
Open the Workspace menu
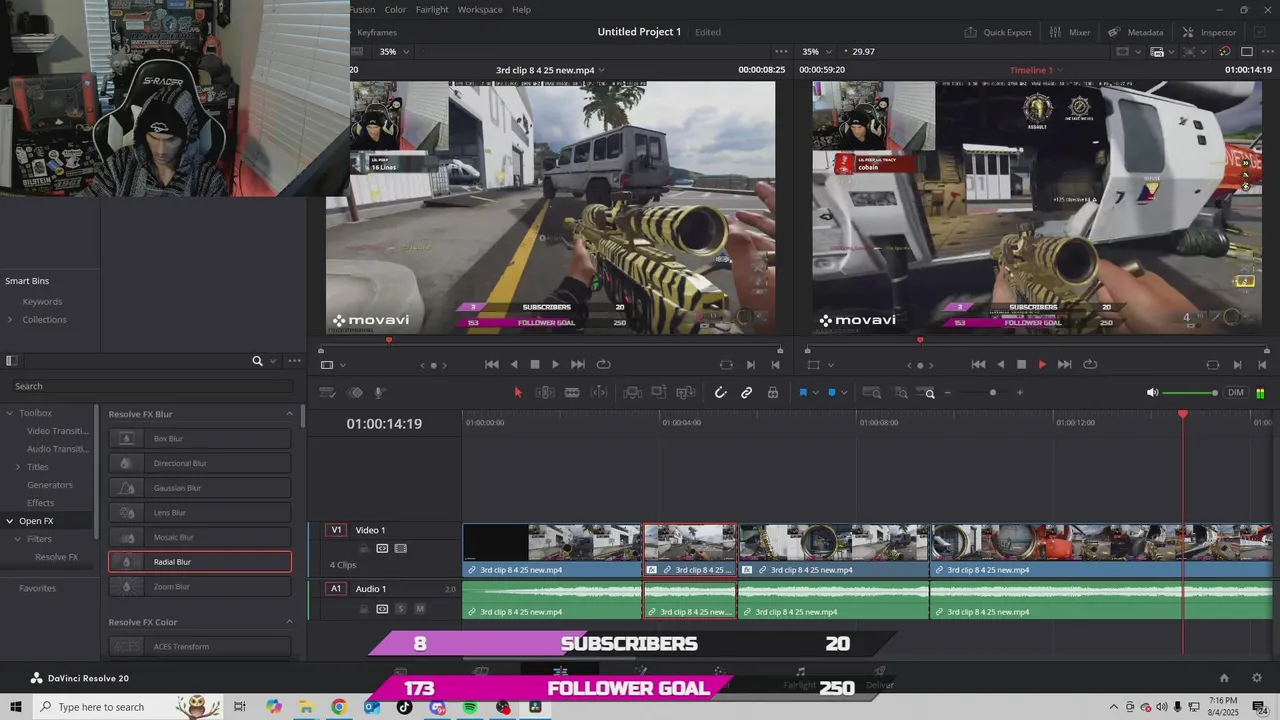[x=480, y=10]
